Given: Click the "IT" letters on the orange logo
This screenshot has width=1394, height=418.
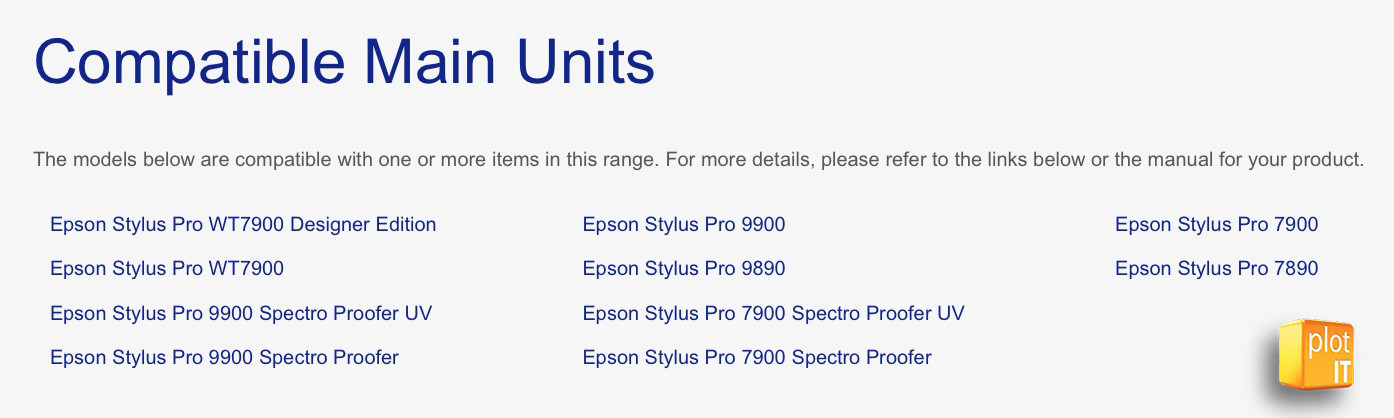Looking at the screenshot, I should (x=1341, y=370).
